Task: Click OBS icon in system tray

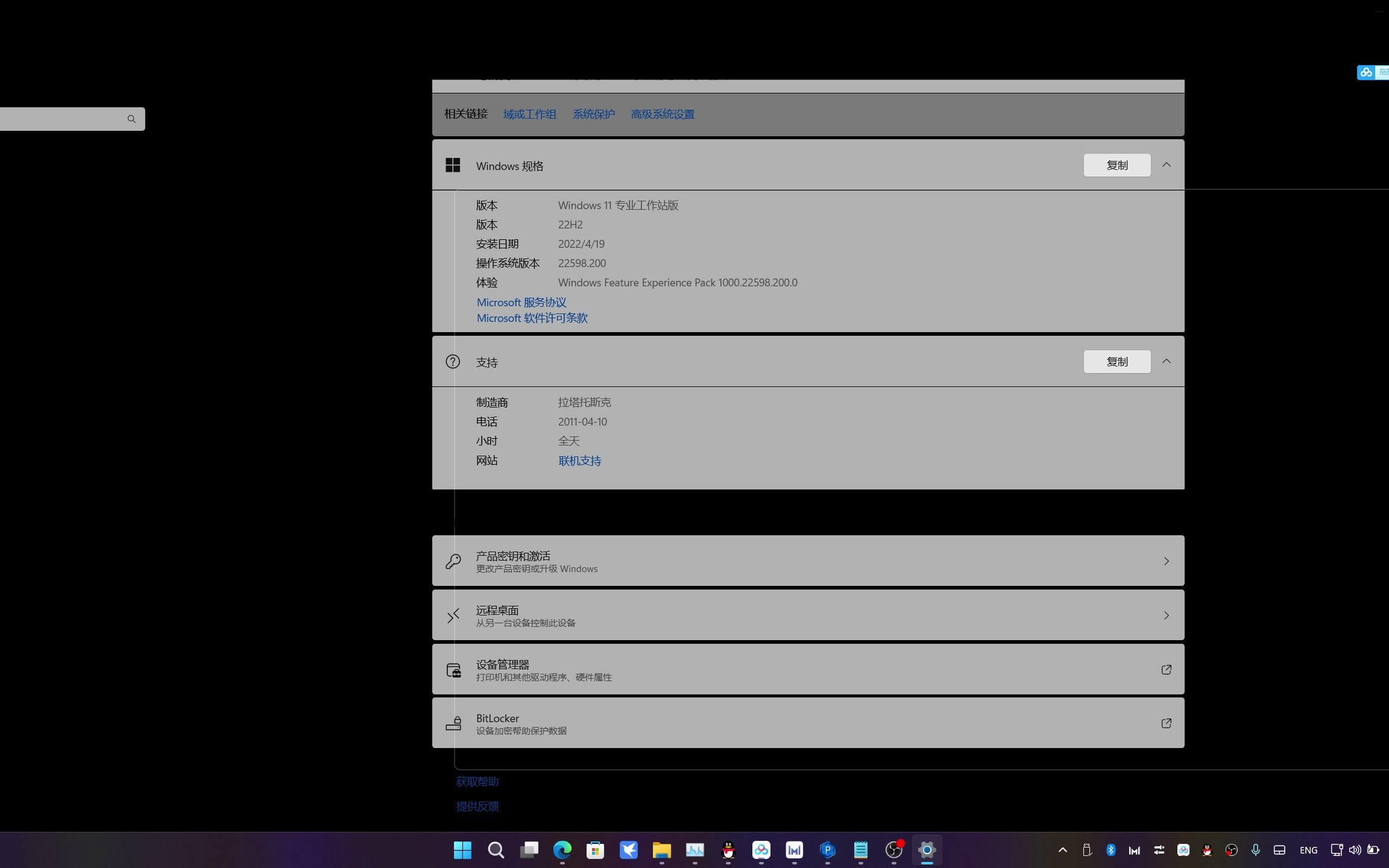Action: [1232, 850]
